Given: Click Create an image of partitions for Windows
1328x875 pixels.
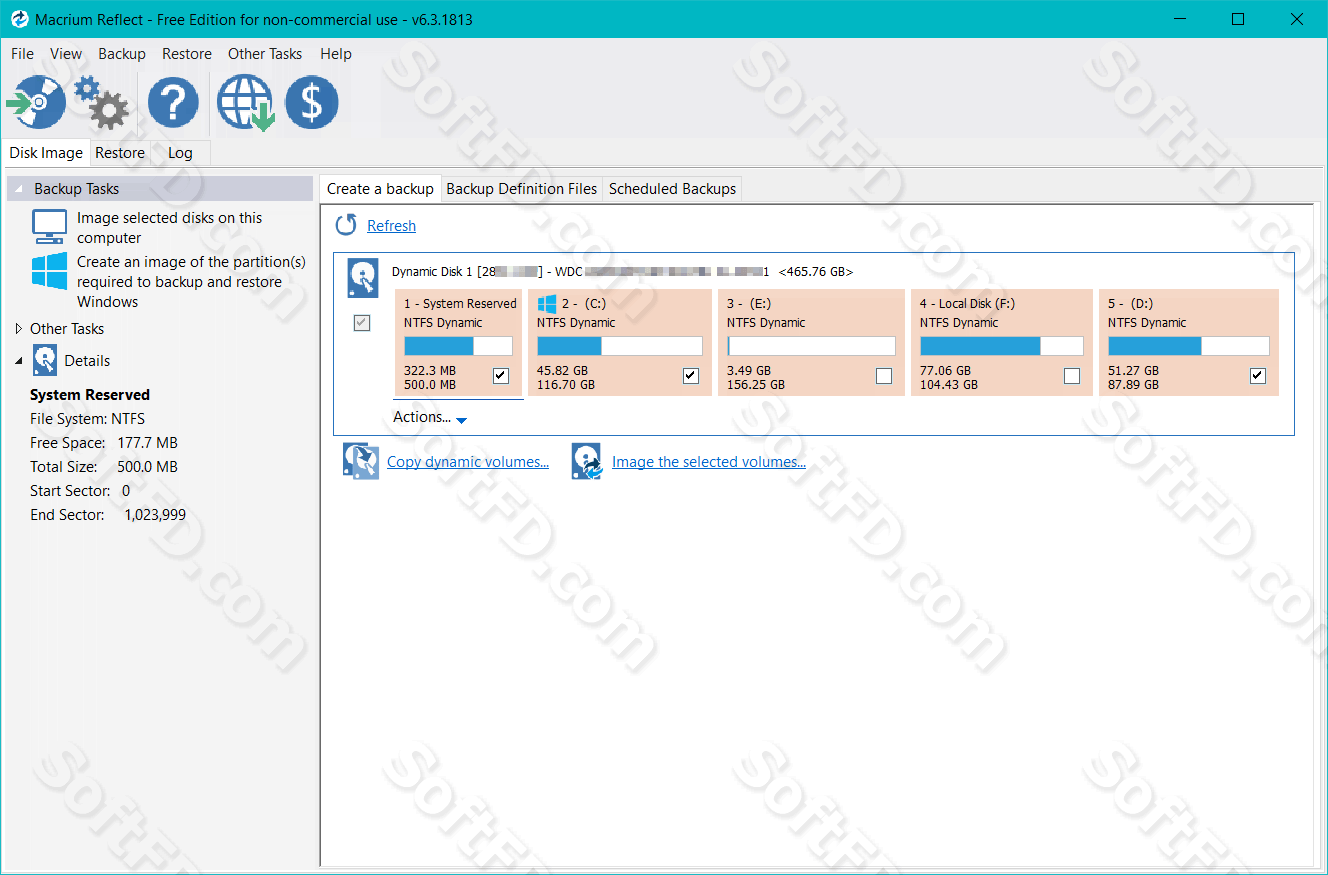Looking at the screenshot, I should click(x=191, y=282).
